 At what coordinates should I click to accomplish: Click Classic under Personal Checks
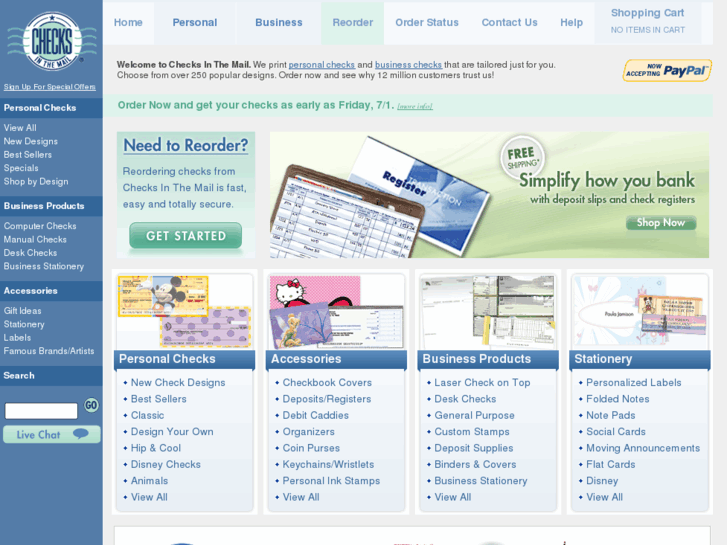click(147, 416)
